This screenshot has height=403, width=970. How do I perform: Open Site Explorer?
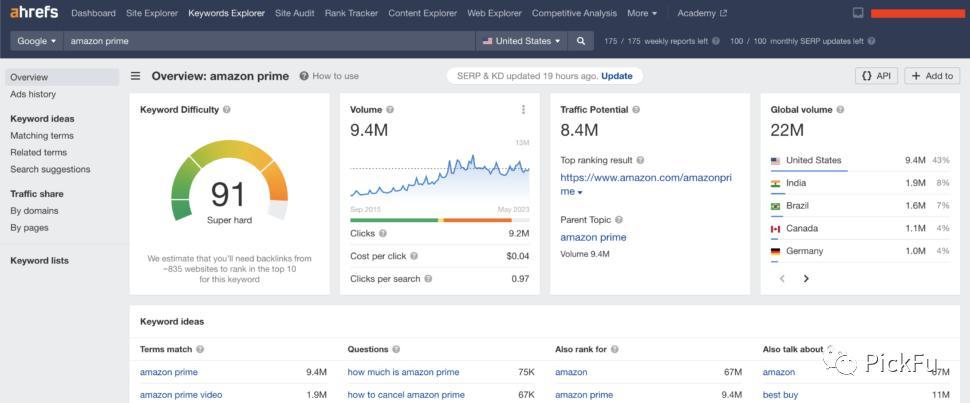click(x=152, y=13)
